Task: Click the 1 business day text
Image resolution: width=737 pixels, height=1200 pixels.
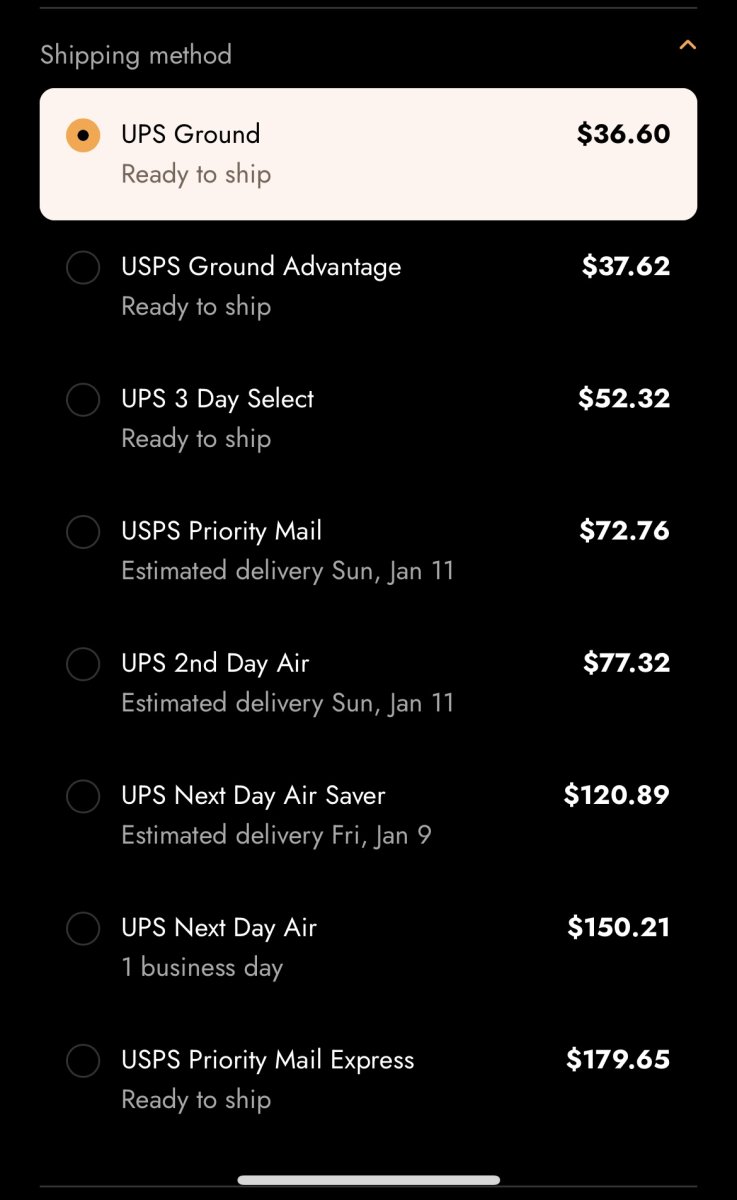Action: pos(202,967)
